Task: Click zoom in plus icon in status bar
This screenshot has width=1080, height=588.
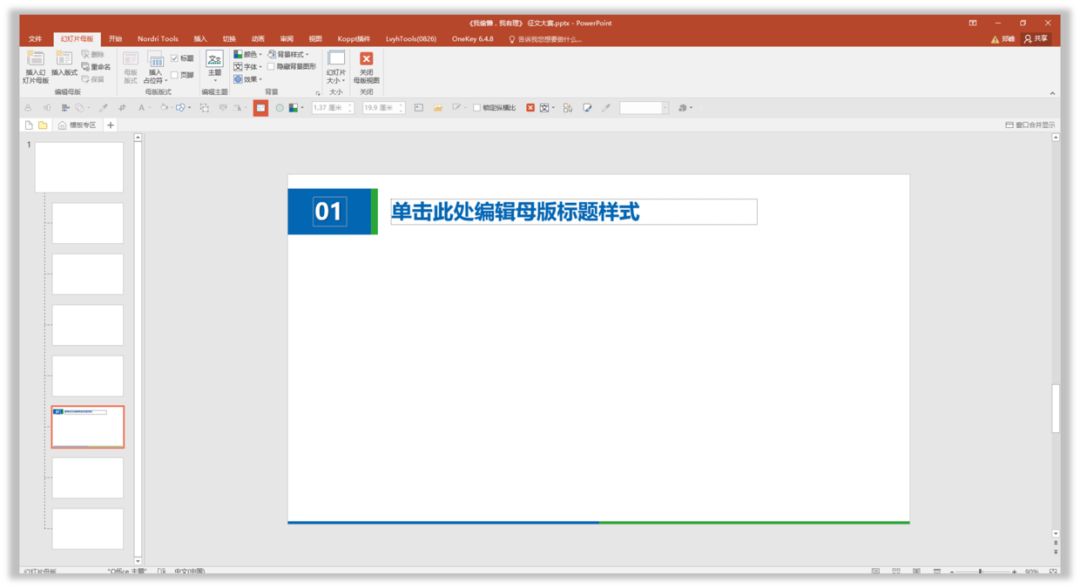Action: click(x=1014, y=571)
